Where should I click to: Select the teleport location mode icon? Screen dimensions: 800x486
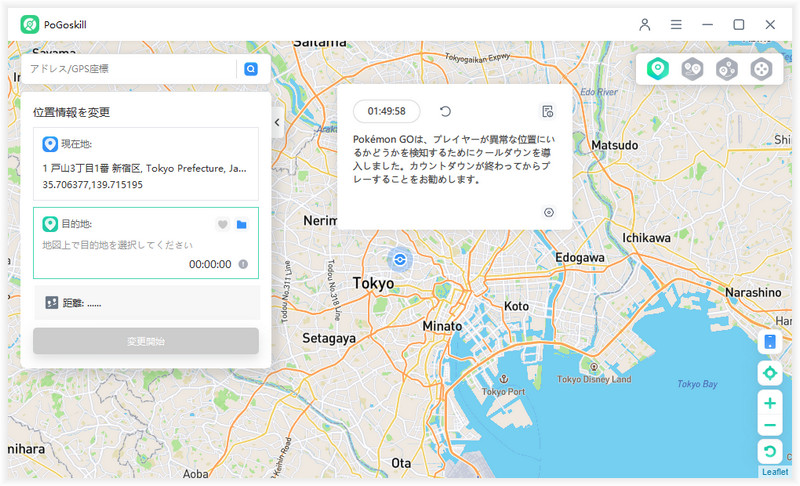(658, 68)
